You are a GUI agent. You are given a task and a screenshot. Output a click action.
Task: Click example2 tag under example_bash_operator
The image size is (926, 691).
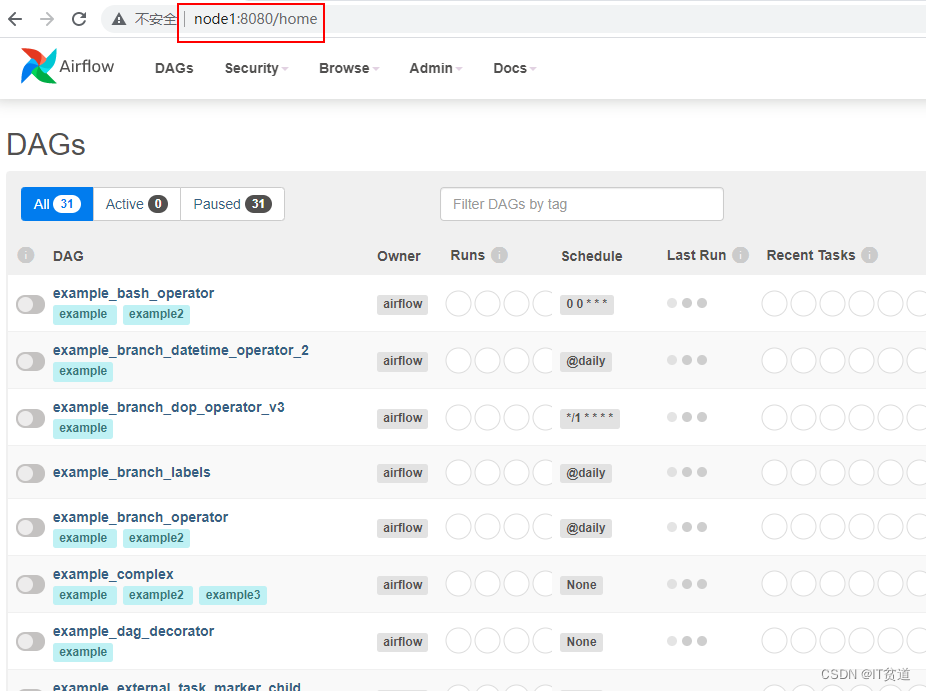[x=156, y=314]
